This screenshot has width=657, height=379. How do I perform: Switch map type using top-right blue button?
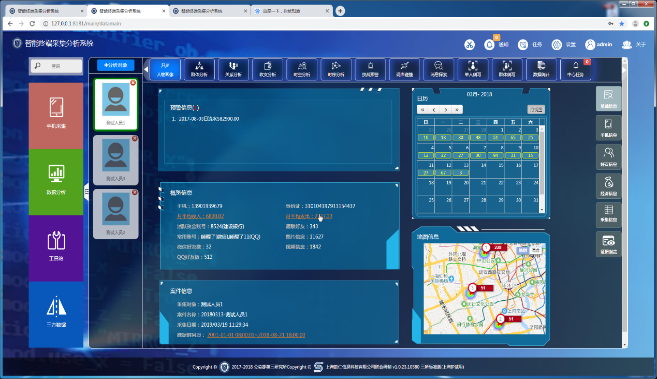tap(522, 250)
